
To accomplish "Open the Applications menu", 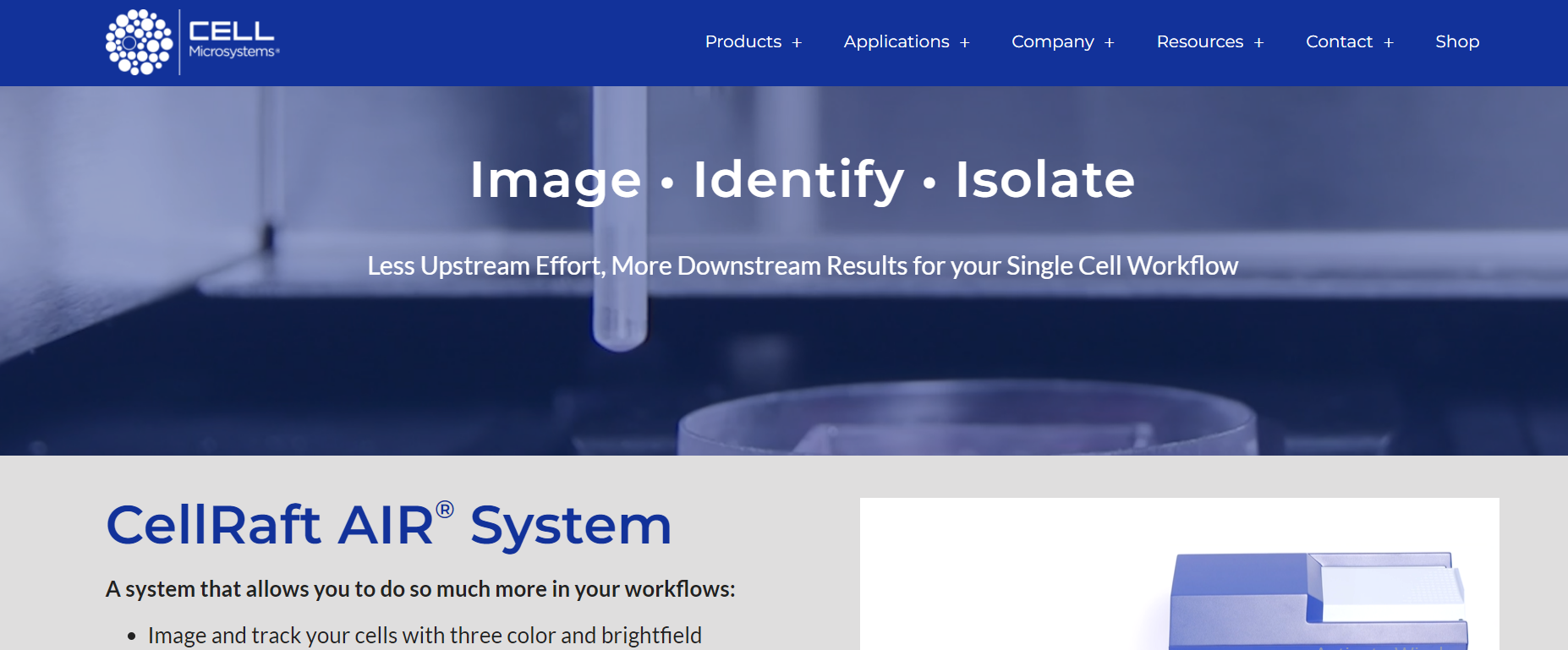I will tap(896, 41).
